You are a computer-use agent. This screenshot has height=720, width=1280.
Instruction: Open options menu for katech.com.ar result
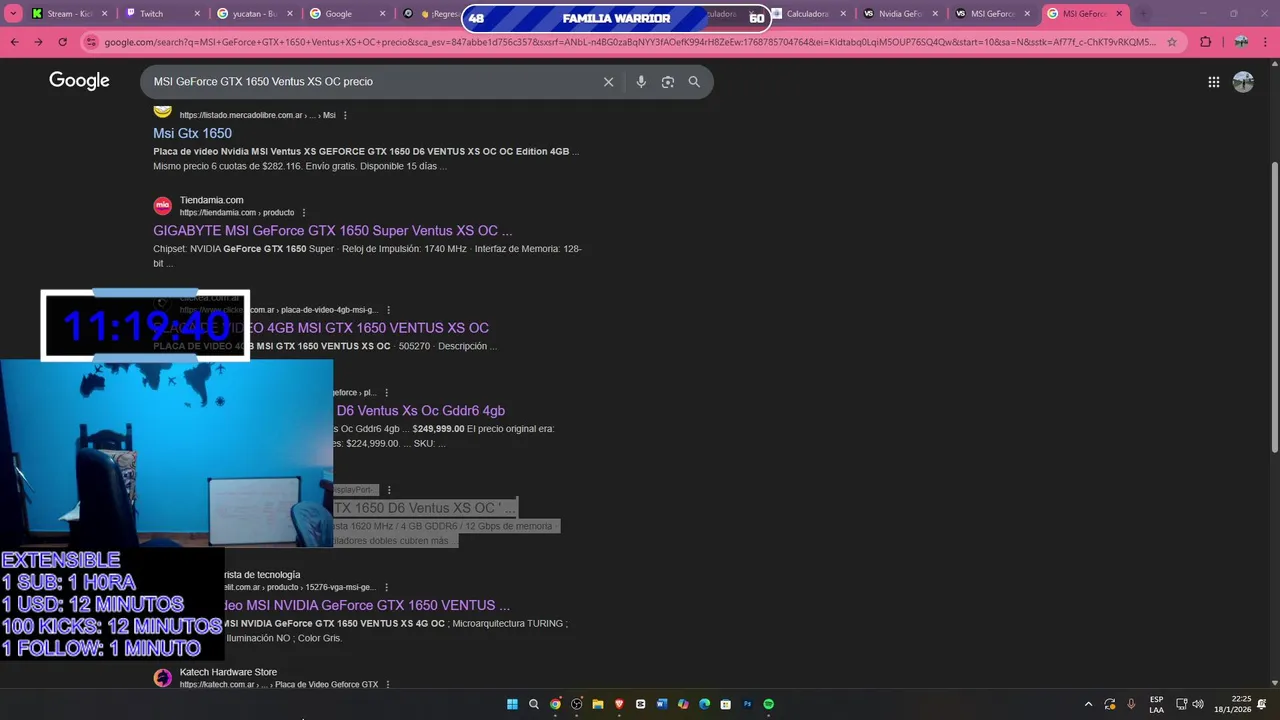[x=387, y=685]
